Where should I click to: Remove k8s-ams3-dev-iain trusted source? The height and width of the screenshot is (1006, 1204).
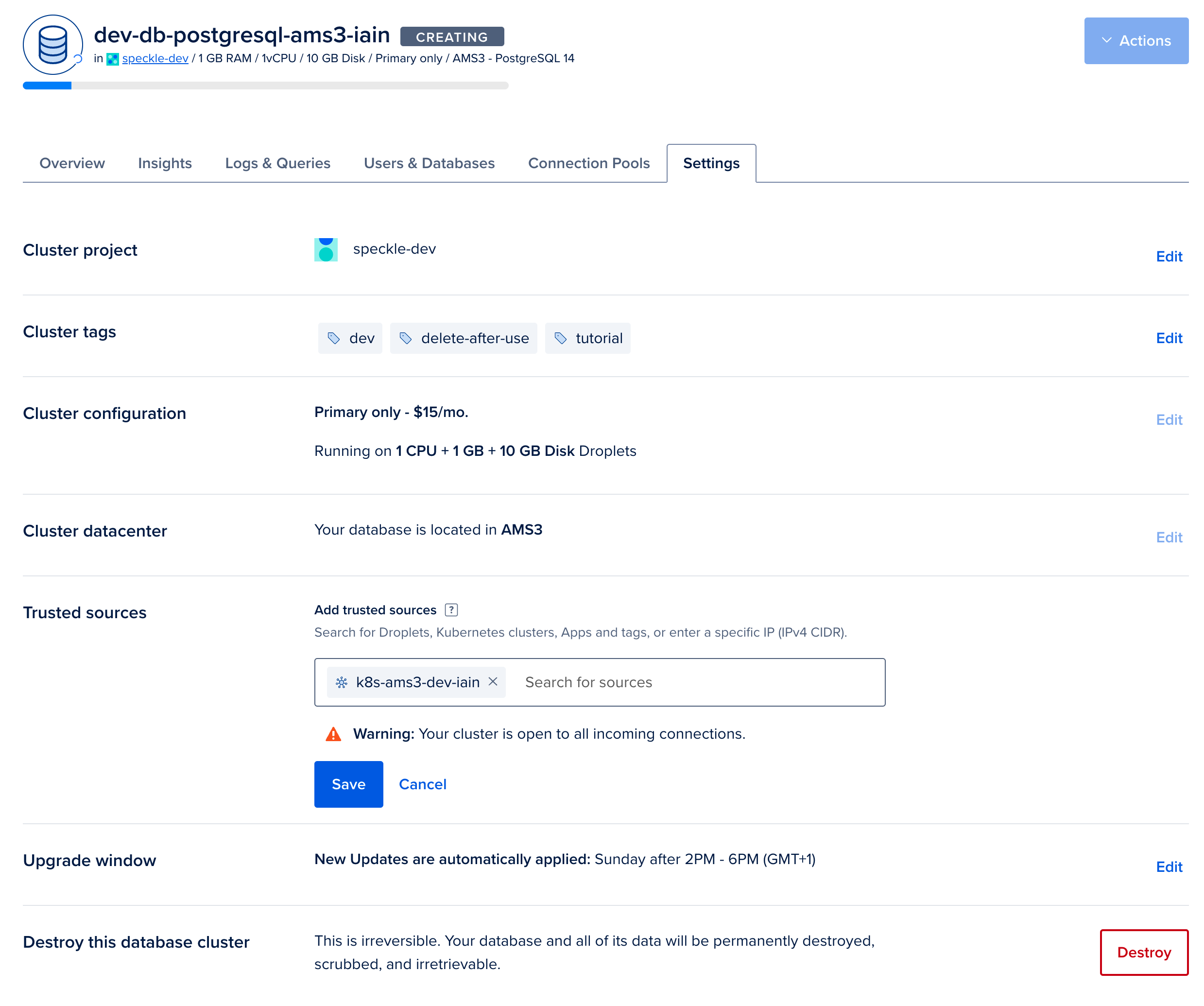tap(493, 681)
